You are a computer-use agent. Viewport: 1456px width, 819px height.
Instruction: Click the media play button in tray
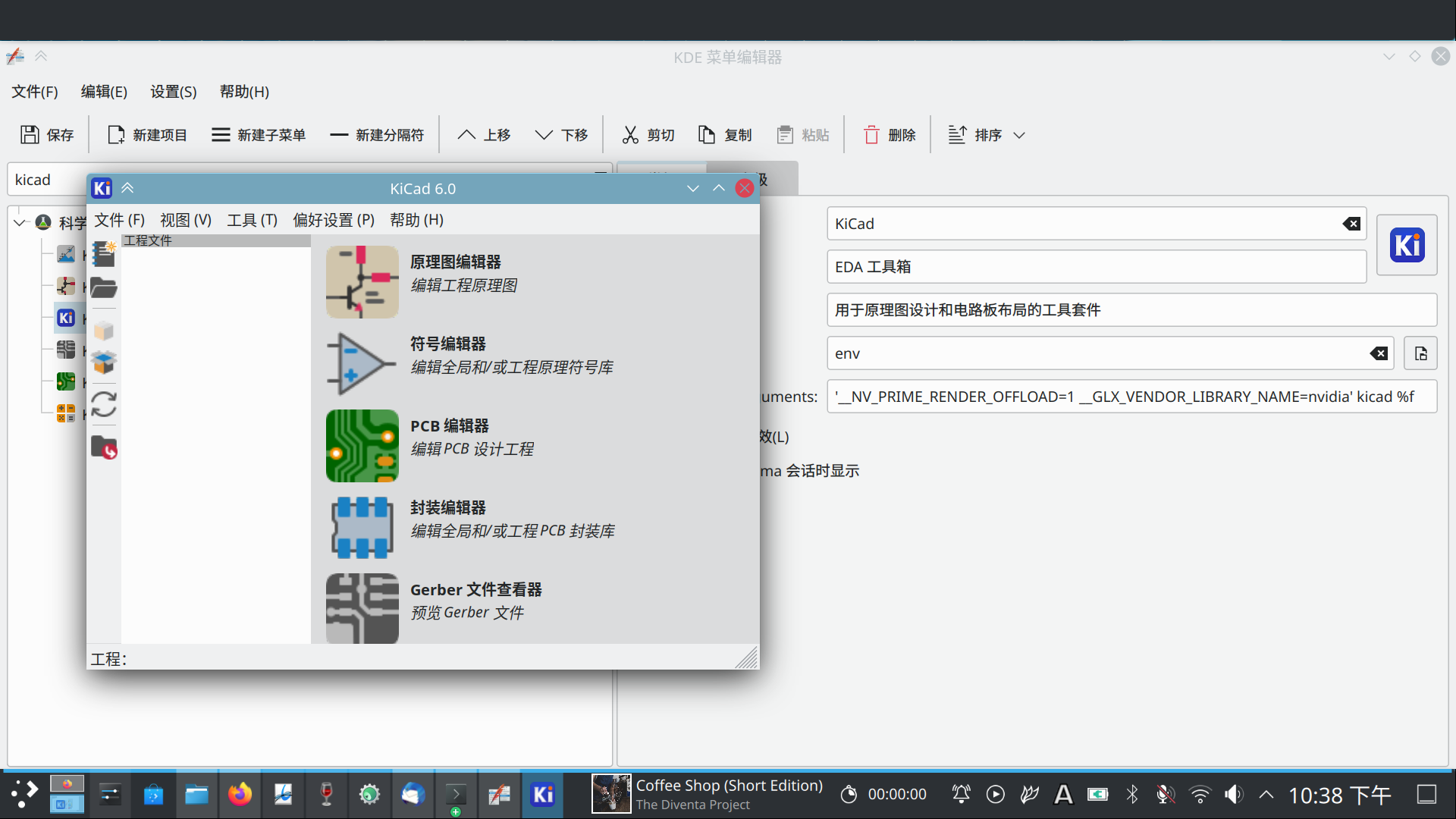[996, 795]
